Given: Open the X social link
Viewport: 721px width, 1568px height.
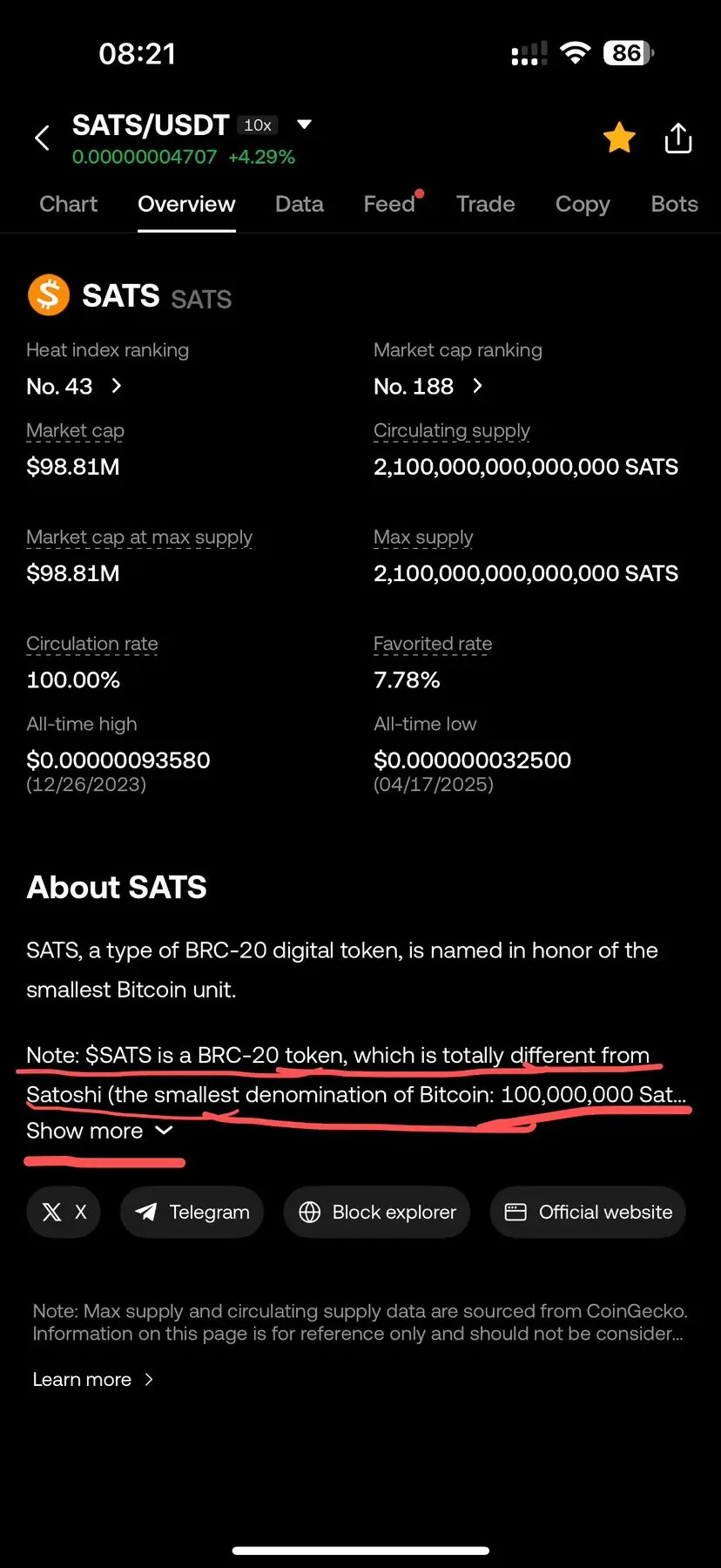Looking at the screenshot, I should click(64, 1212).
